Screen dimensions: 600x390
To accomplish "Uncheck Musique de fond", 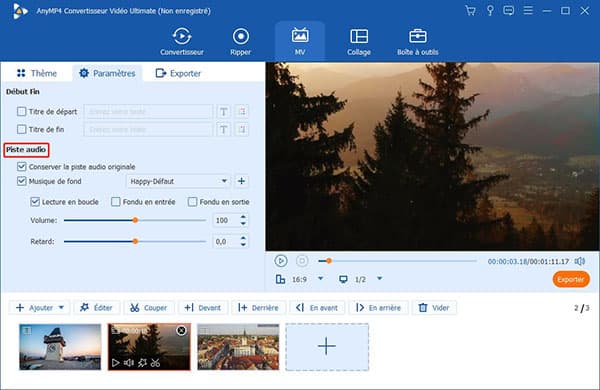I will [21, 181].
